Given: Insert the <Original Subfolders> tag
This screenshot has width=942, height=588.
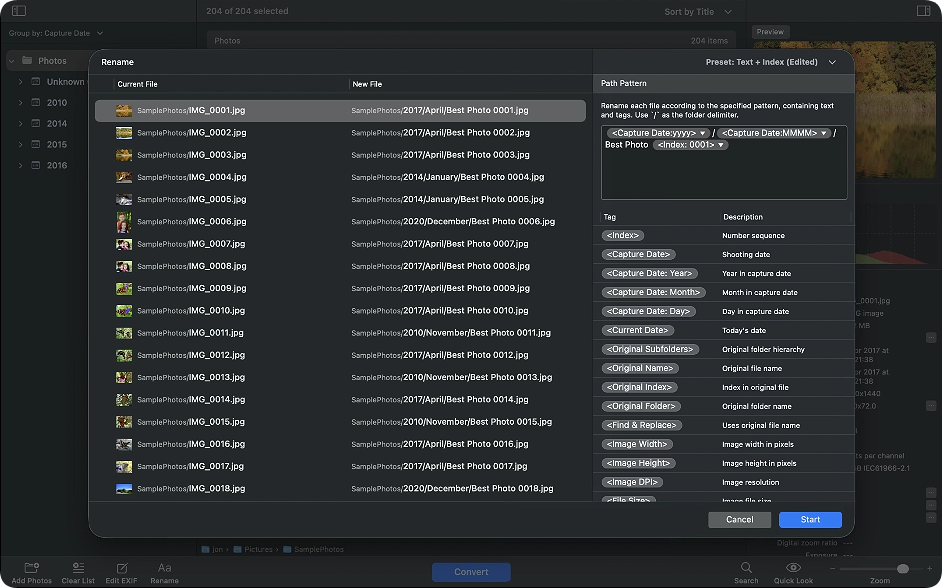Looking at the screenshot, I should click(650, 350).
